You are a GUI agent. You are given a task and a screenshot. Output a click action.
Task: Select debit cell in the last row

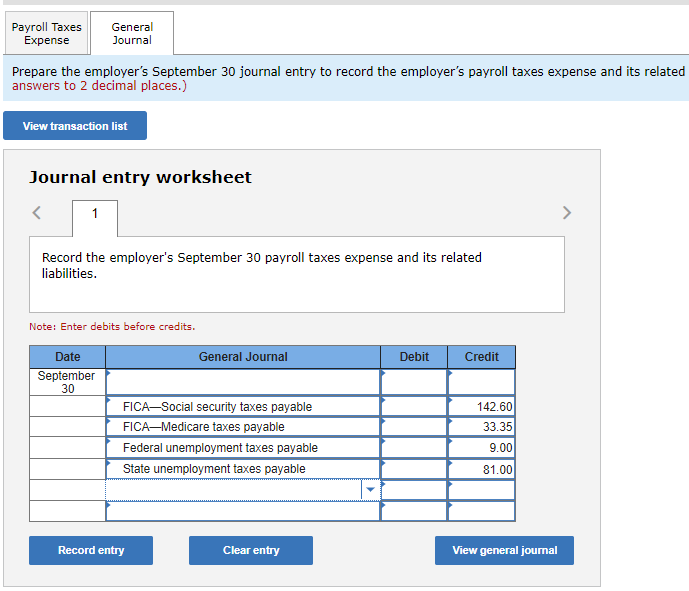[414, 511]
